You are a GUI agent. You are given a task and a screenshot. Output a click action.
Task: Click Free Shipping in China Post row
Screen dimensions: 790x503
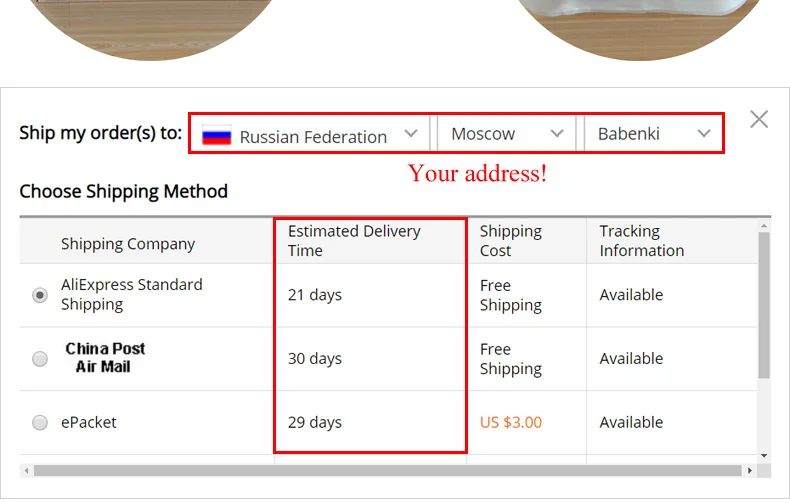point(511,359)
